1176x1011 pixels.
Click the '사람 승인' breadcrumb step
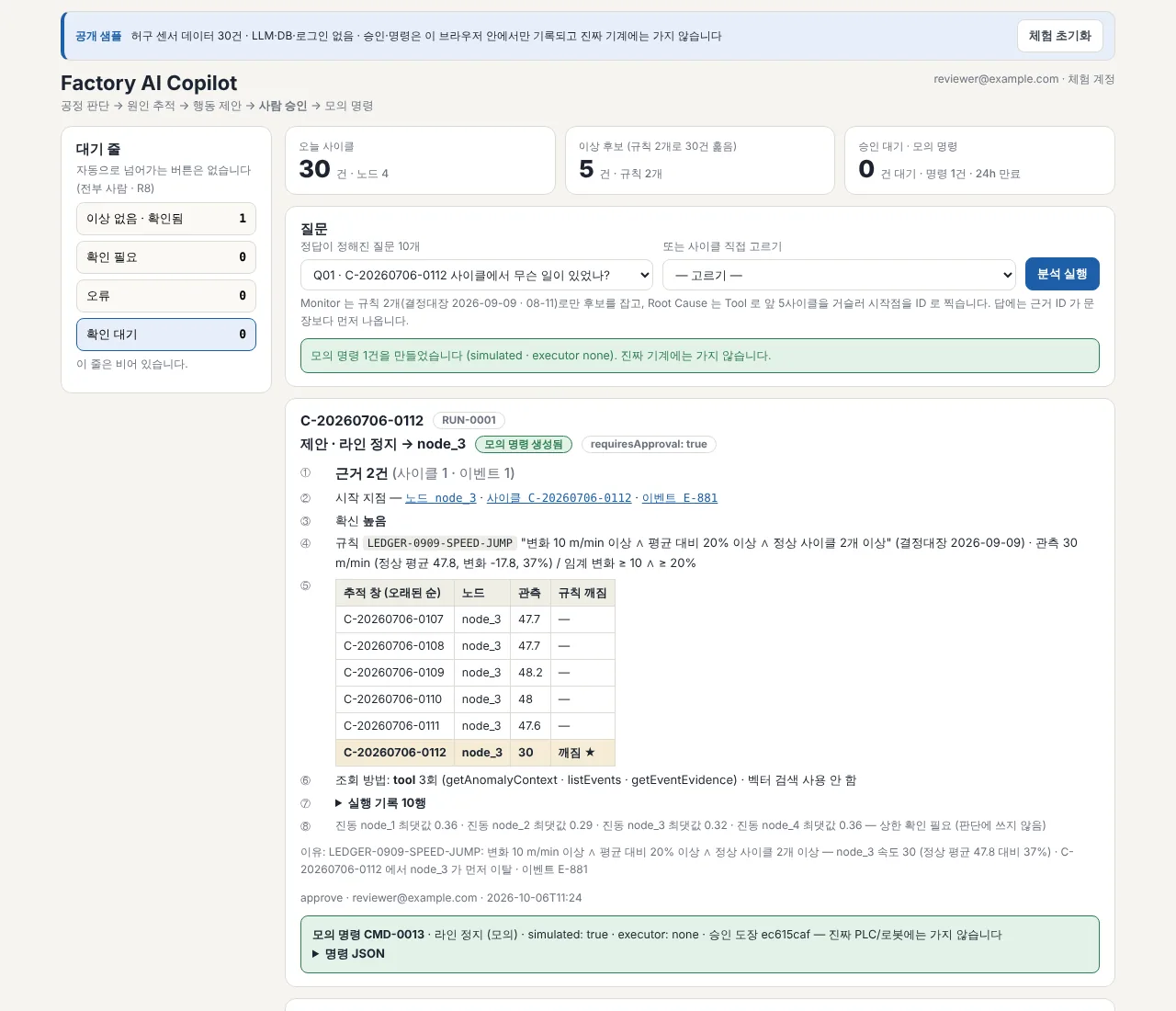tap(283, 106)
